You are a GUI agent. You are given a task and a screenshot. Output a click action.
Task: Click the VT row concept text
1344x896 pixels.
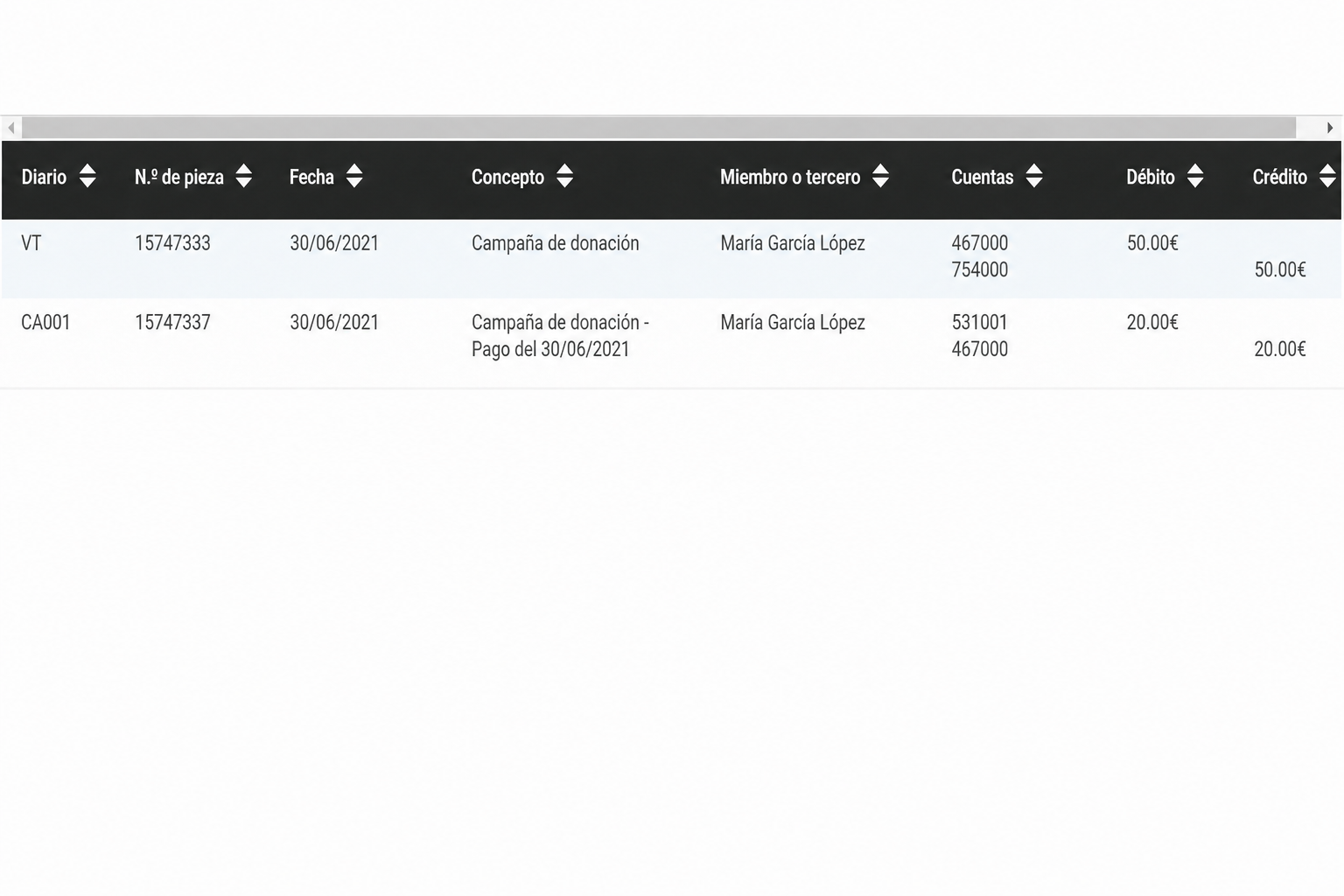555,243
